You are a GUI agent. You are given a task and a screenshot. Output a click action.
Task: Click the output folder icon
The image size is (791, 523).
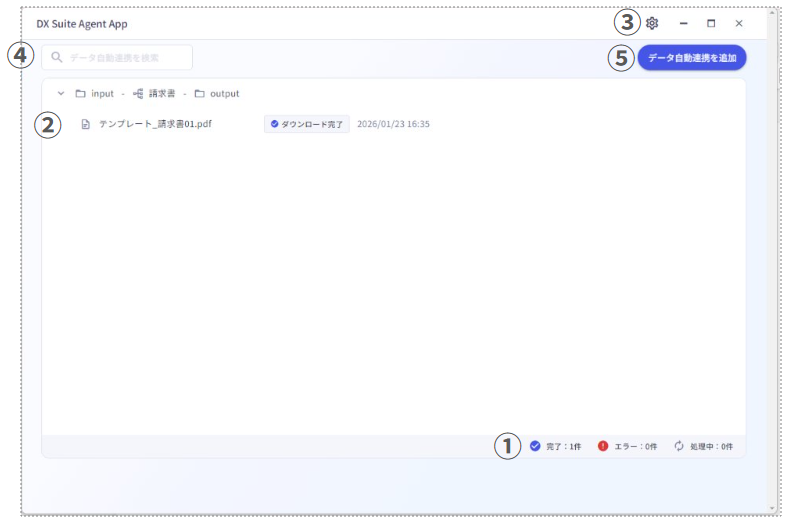click(x=200, y=93)
